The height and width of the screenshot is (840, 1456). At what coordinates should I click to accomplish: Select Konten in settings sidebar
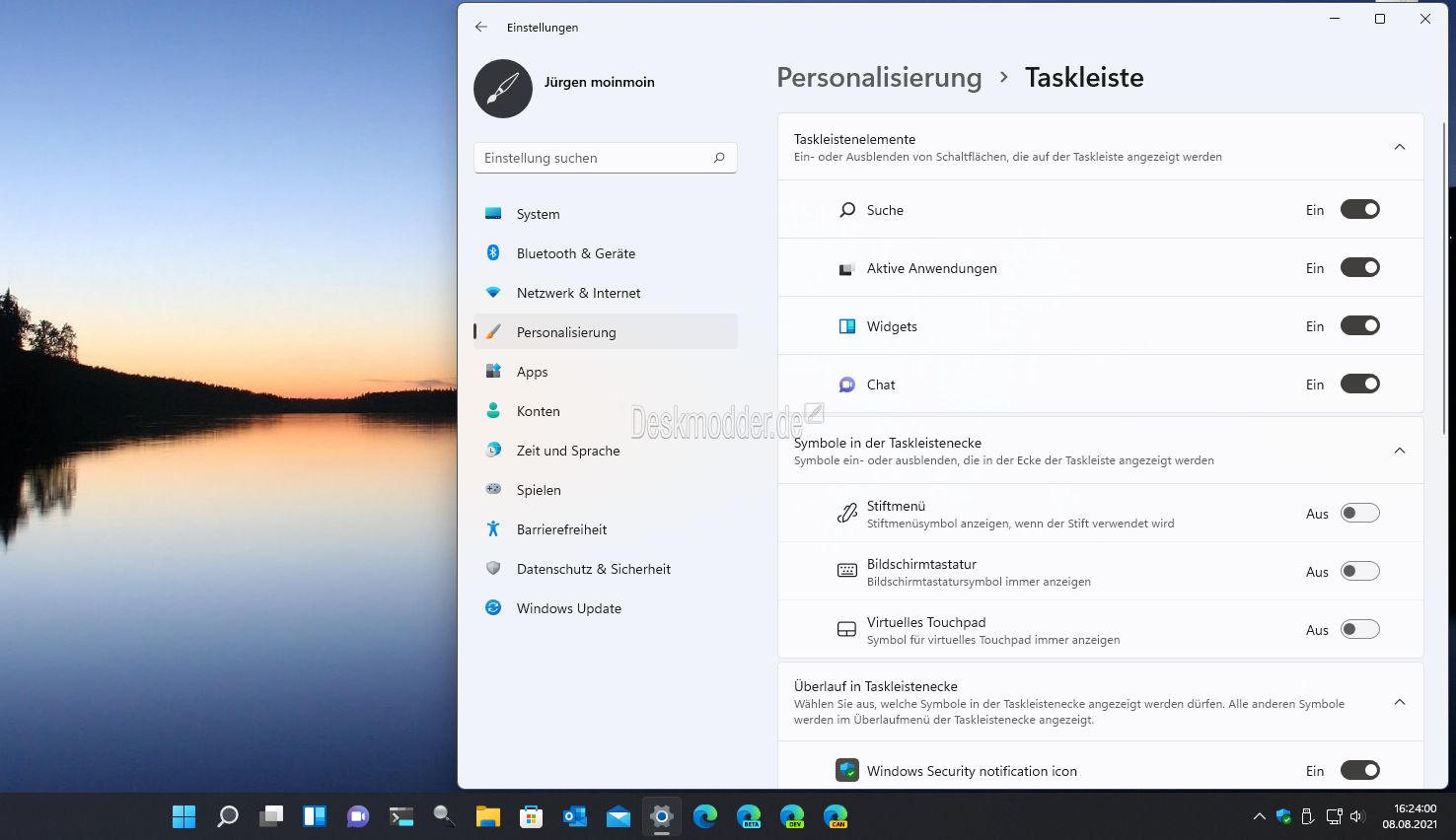coord(606,410)
